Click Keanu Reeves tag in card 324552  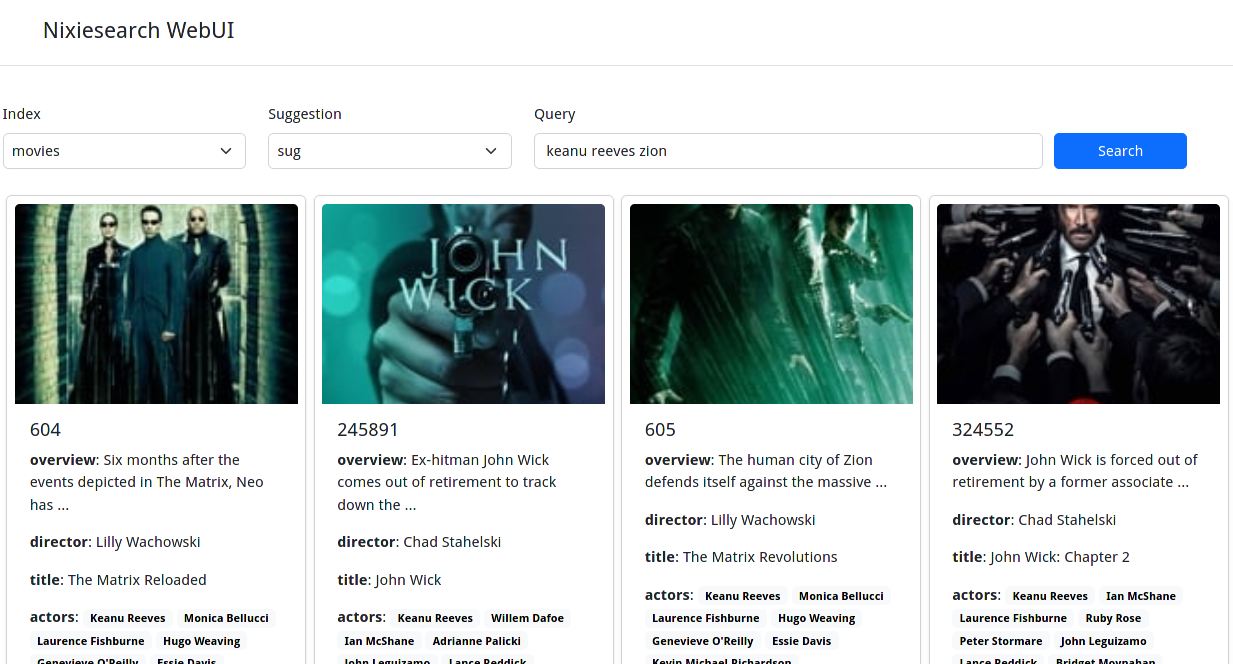(1050, 596)
